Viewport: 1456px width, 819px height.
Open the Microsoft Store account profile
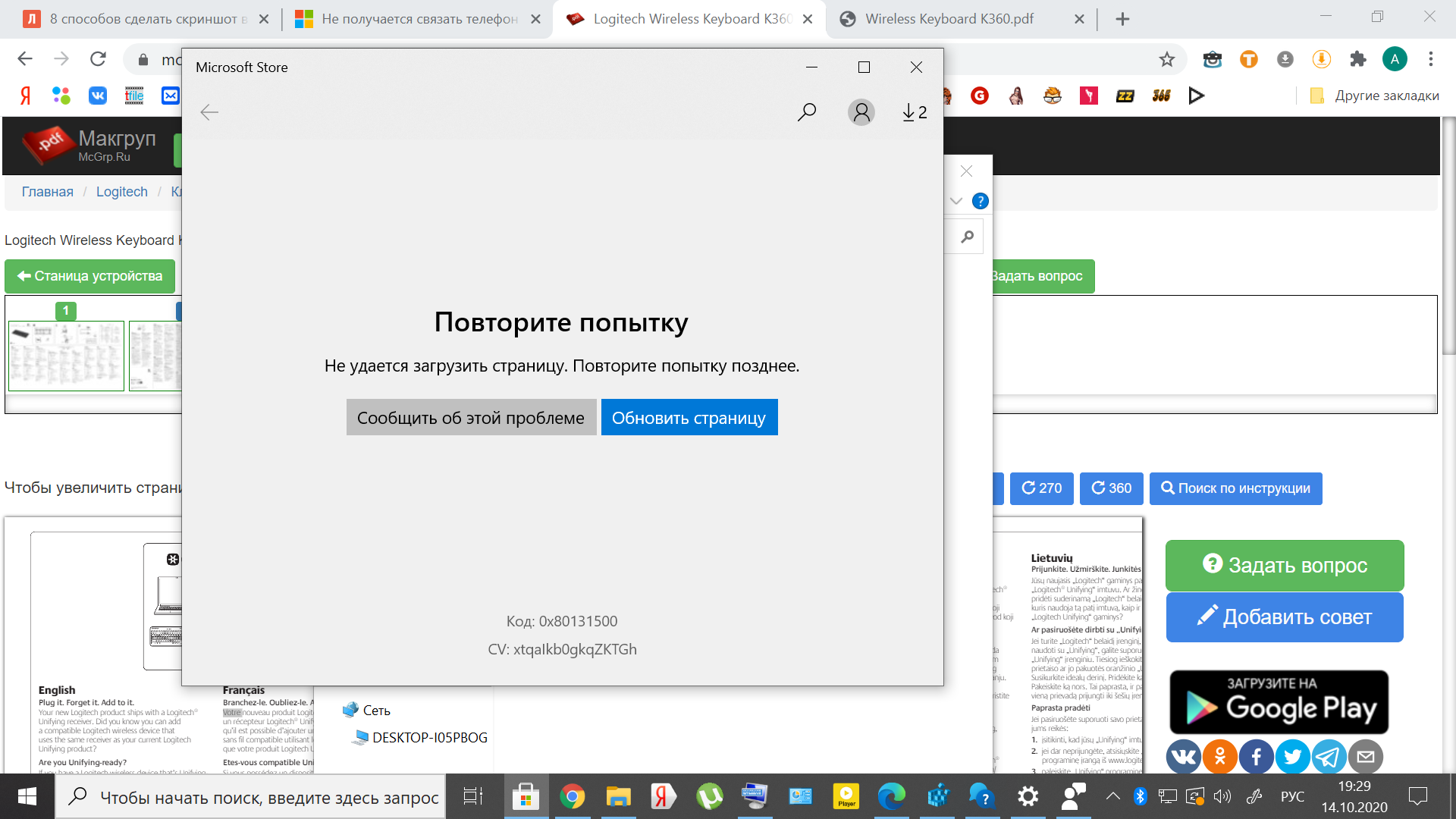point(861,112)
